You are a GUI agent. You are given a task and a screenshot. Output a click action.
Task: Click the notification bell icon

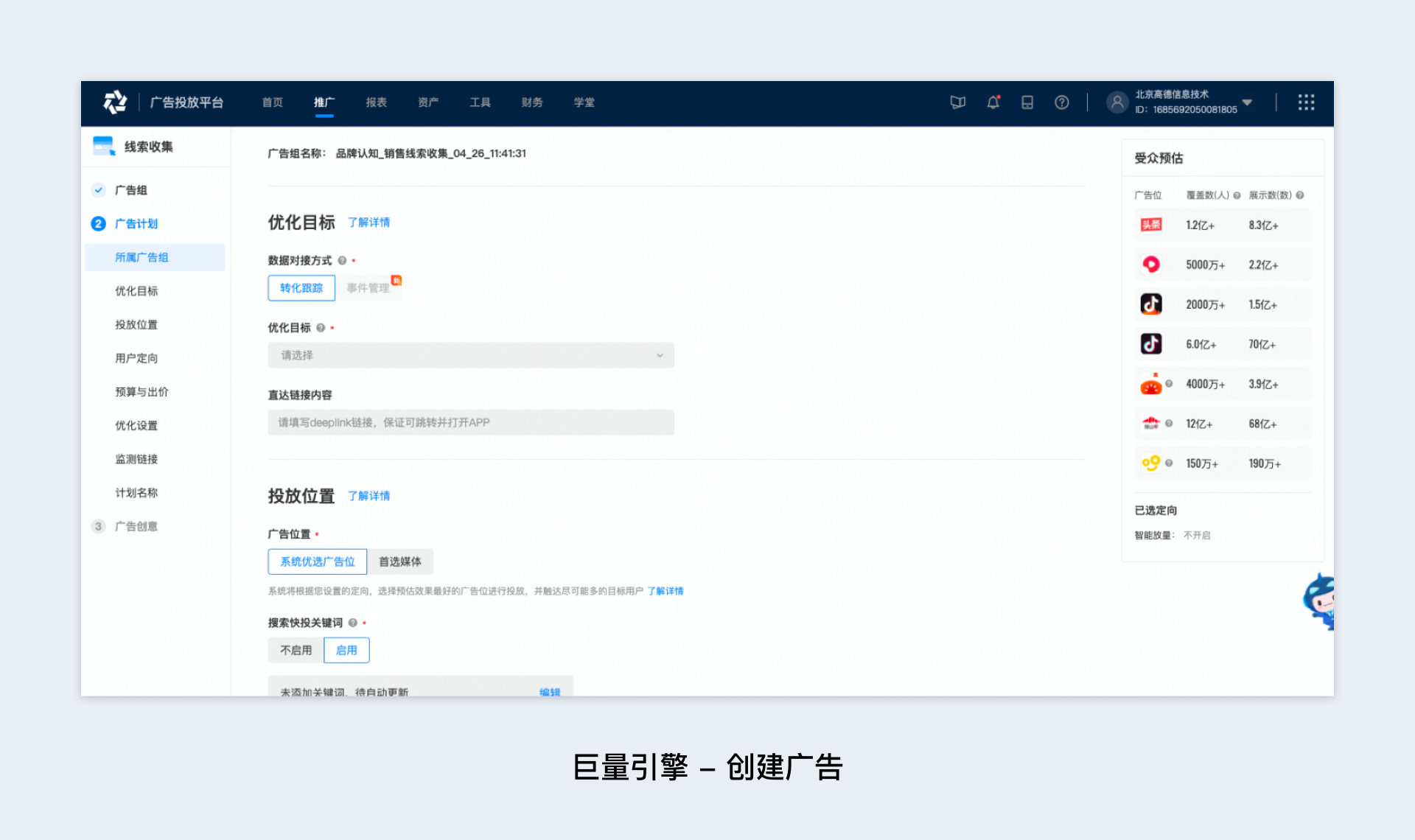click(x=993, y=102)
